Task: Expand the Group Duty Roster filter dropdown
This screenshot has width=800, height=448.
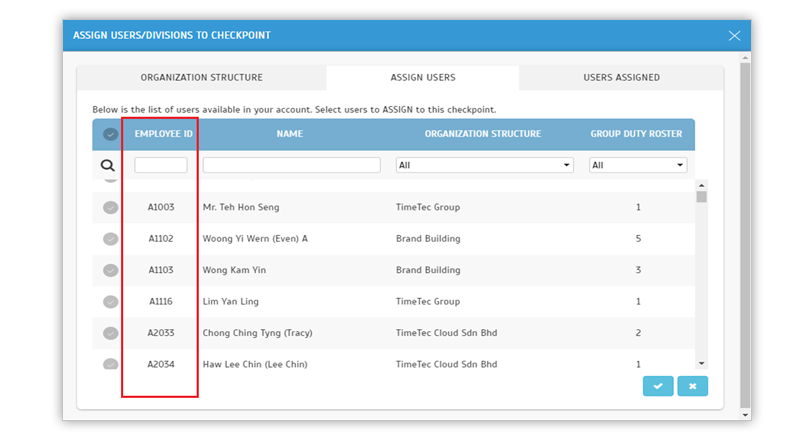Action: (x=637, y=165)
